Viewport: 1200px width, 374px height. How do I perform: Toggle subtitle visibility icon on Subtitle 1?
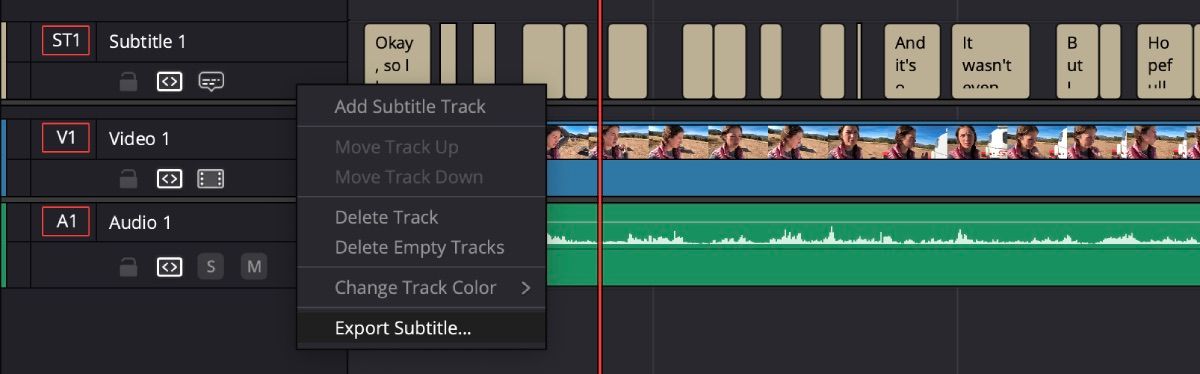[x=210, y=83]
